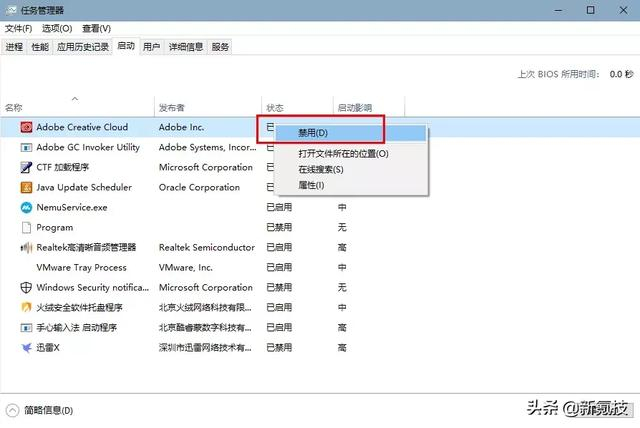Click startup impact 高 of Realtek row
Viewport: 640px width, 428px height.
coord(342,247)
